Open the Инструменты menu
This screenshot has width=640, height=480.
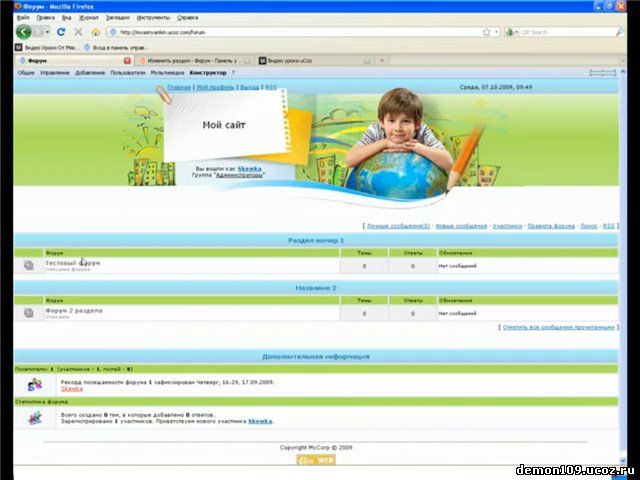coord(153,18)
